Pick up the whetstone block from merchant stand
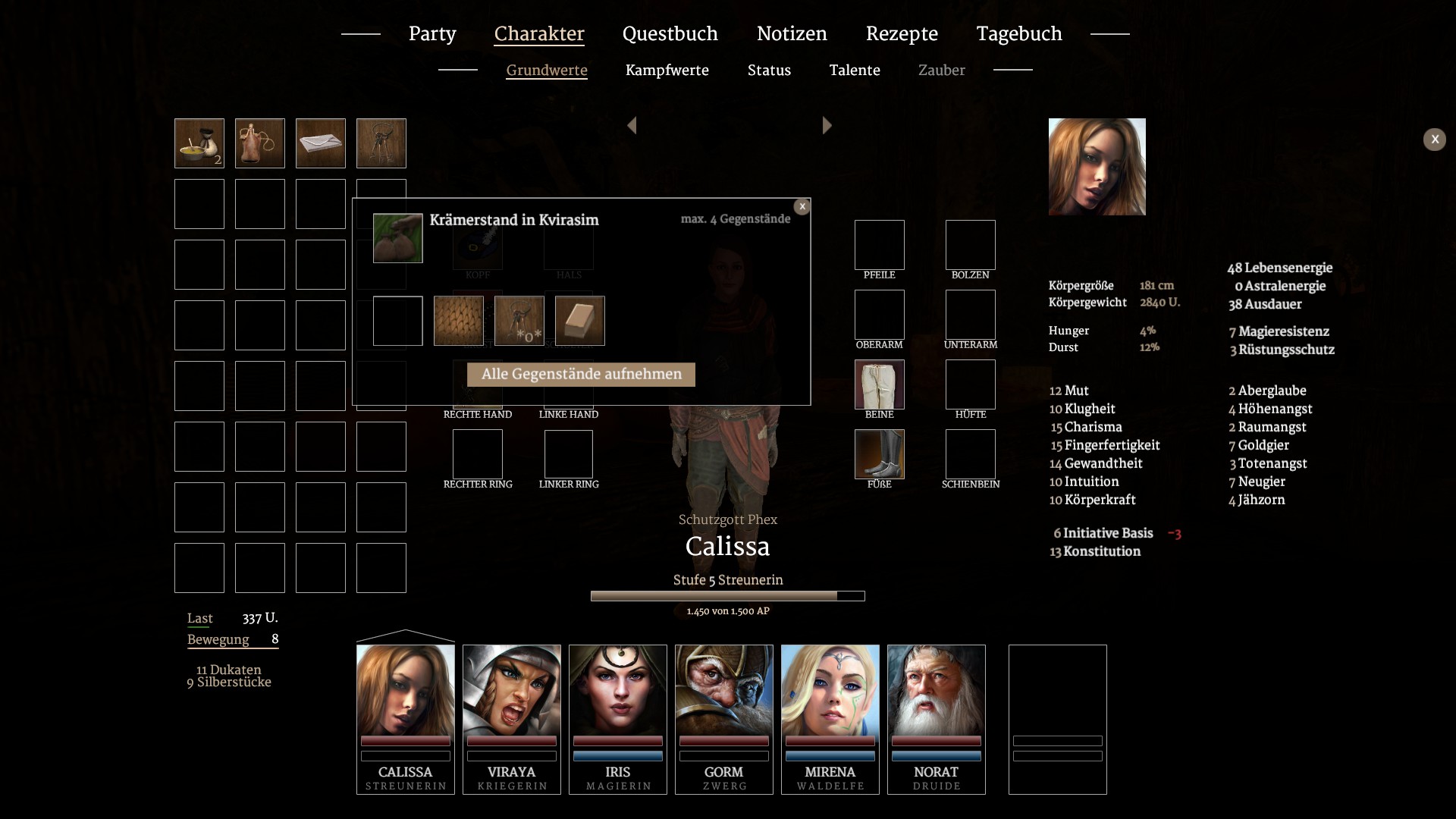Screen dimensions: 1456x819 [580, 321]
